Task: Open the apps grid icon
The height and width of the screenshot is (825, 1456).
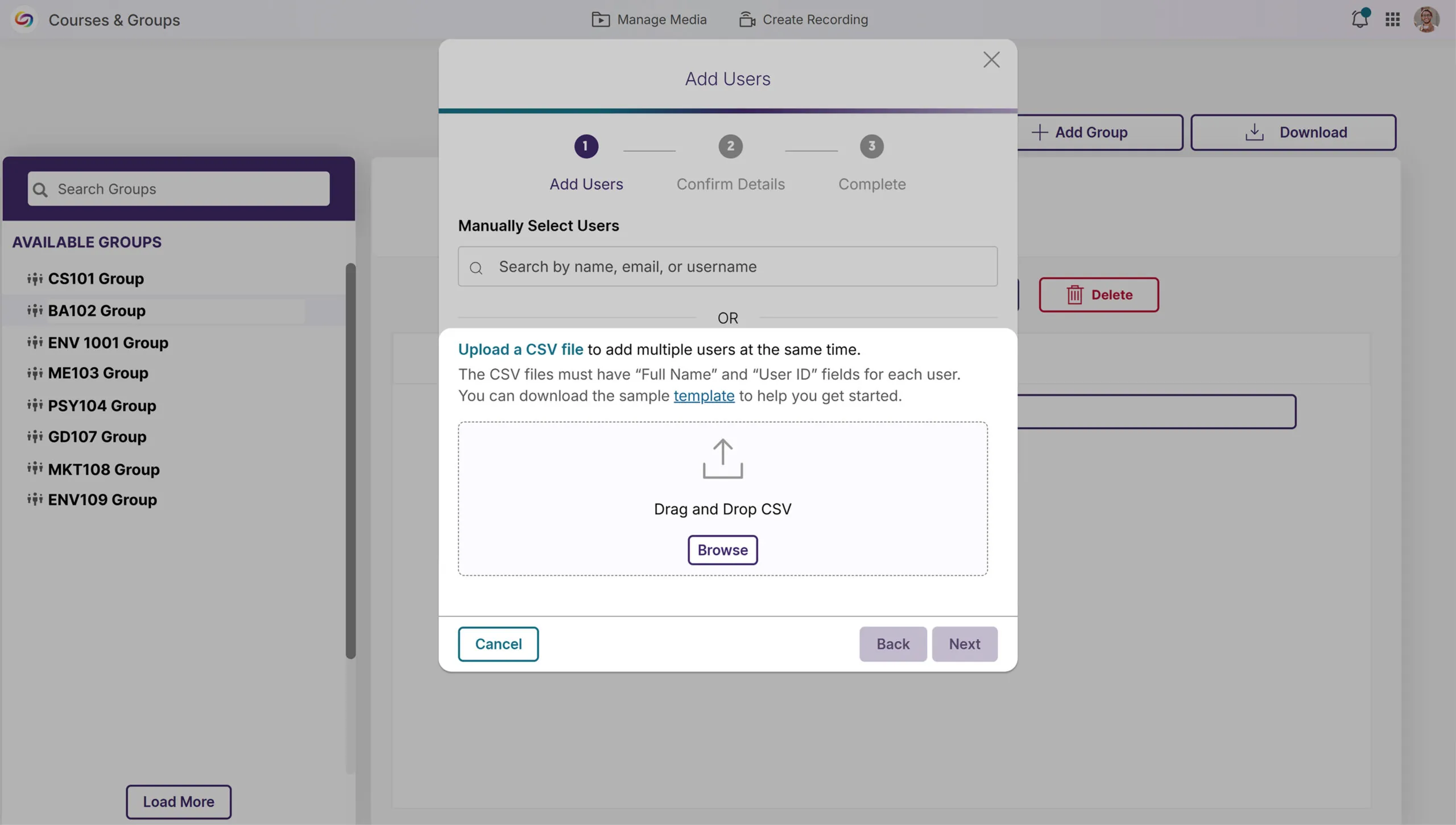Action: point(1392,19)
